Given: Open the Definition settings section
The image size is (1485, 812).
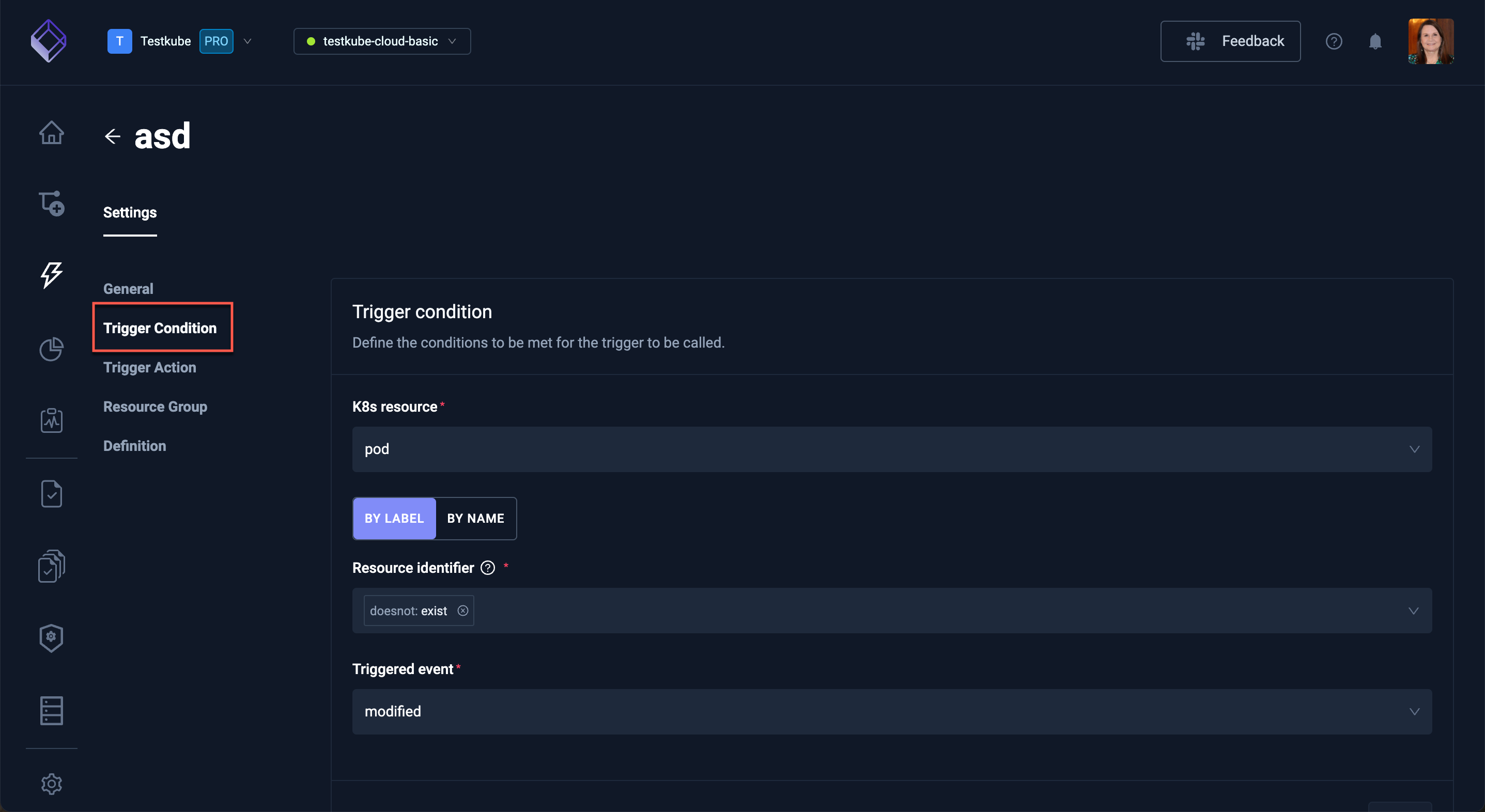Looking at the screenshot, I should click(134, 445).
